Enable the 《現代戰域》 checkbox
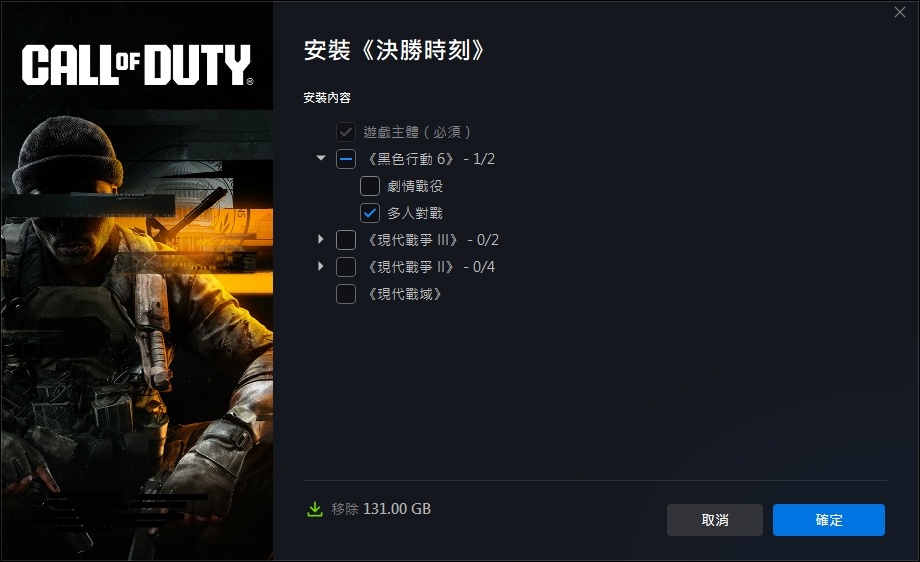The width and height of the screenshot is (920, 562). 346,294
